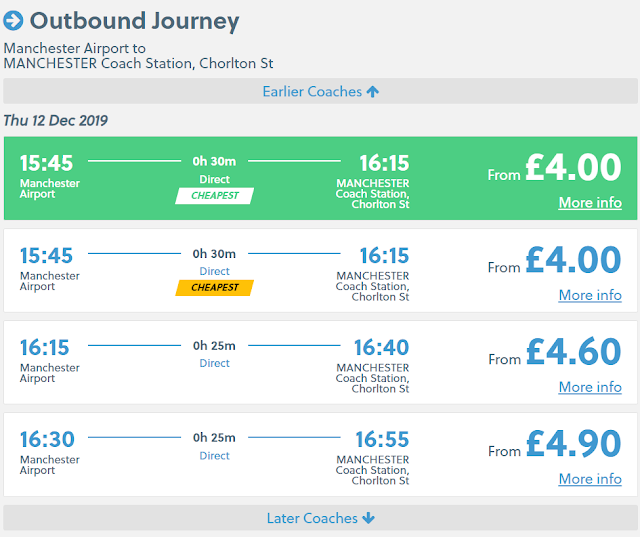640x537 pixels.
Task: Open More info for the £4.60 coach
Action: coord(590,387)
